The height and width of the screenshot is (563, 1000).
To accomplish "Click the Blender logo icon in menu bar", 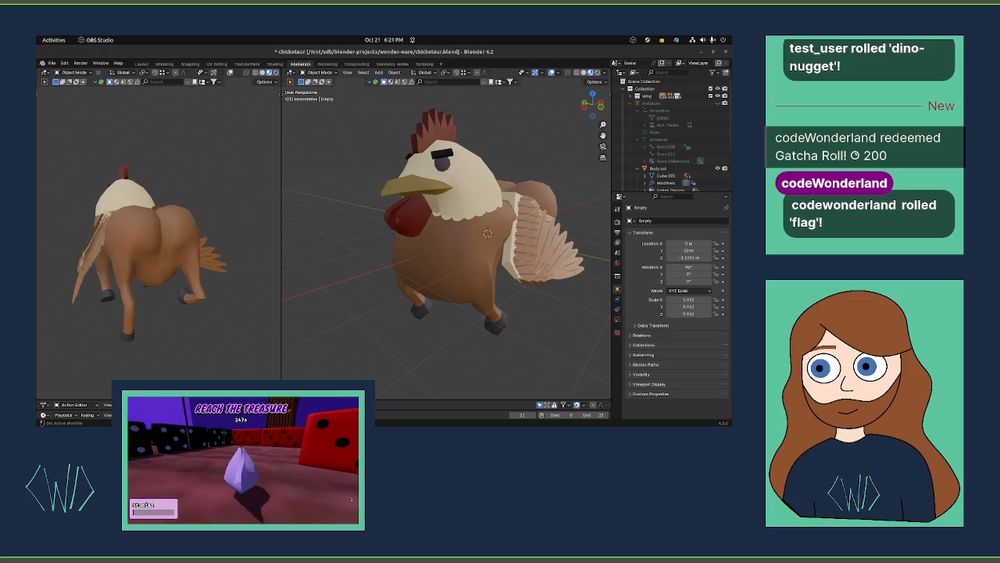I will click(x=42, y=63).
